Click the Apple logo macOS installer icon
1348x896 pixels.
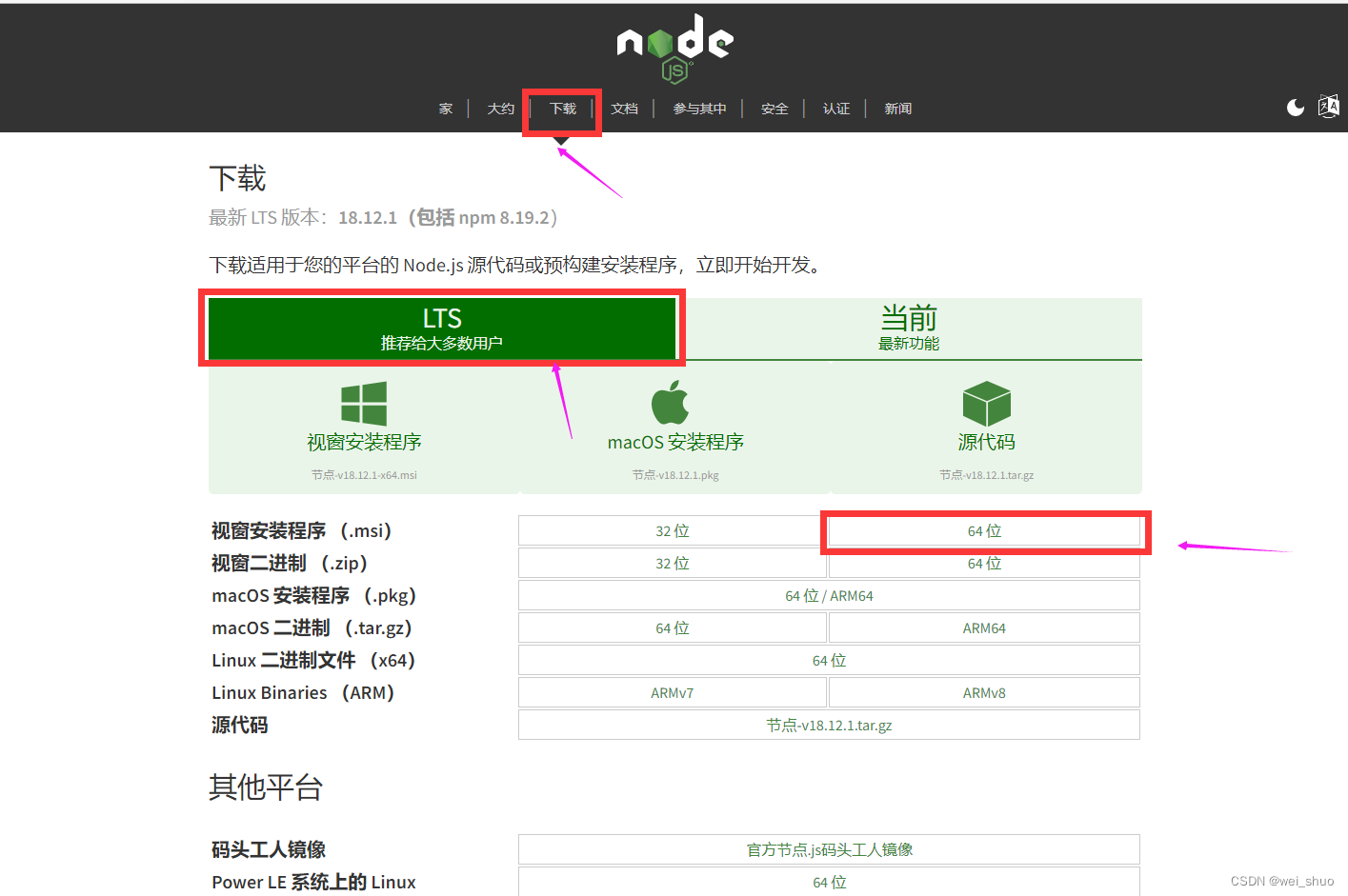tap(671, 402)
